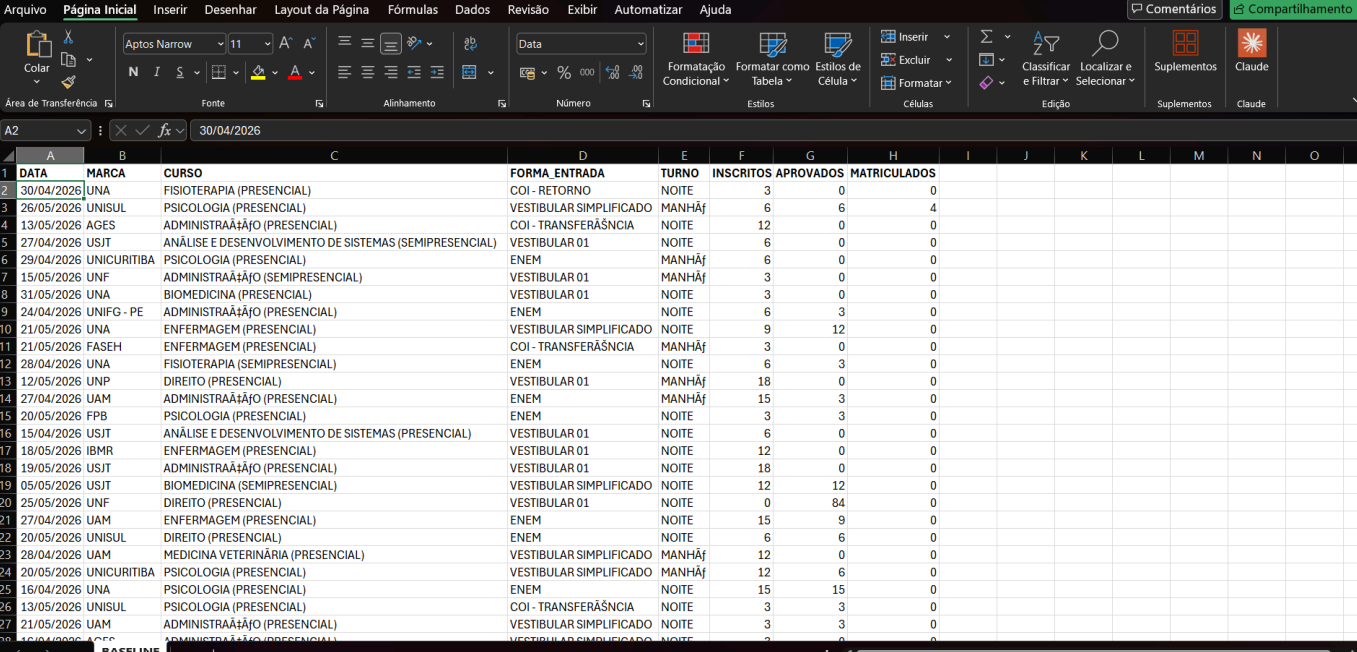Click the Decrease Indent icon

[414, 72]
